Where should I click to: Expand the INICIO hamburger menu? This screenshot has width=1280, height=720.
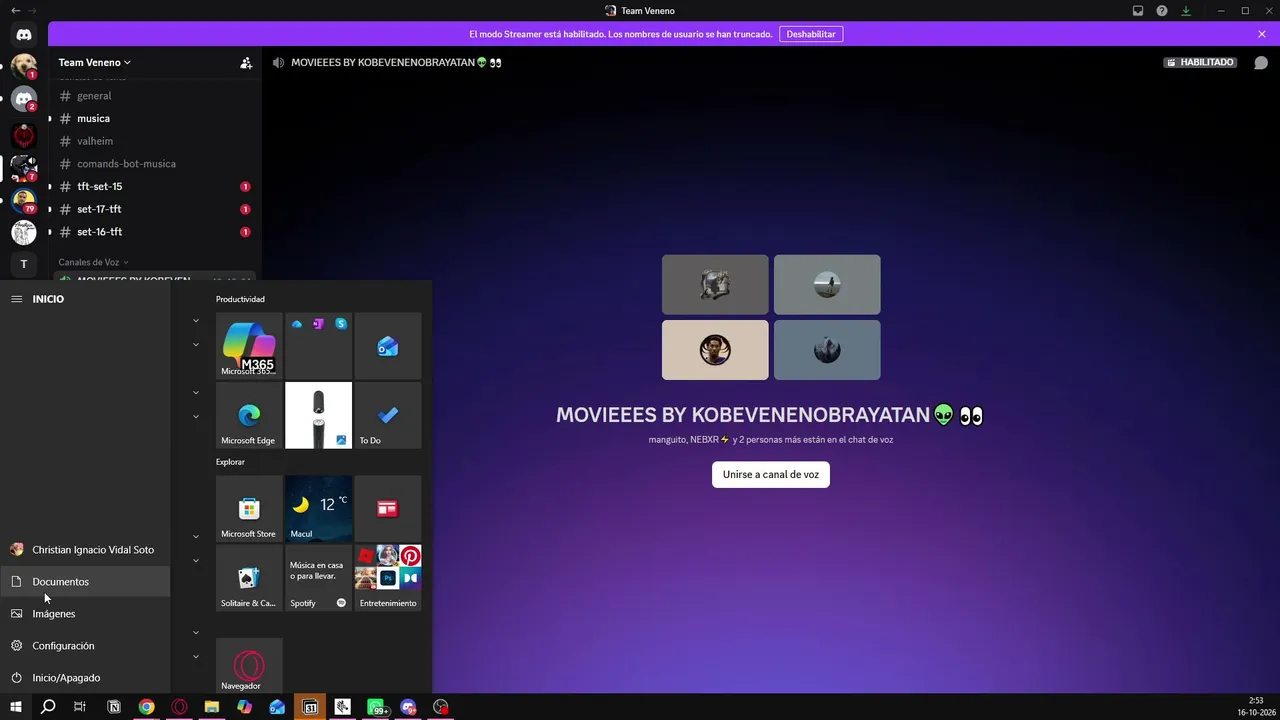tap(16, 299)
